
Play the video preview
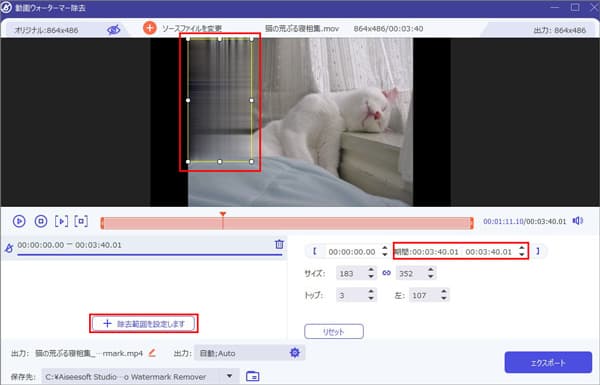pyautogui.click(x=19, y=221)
